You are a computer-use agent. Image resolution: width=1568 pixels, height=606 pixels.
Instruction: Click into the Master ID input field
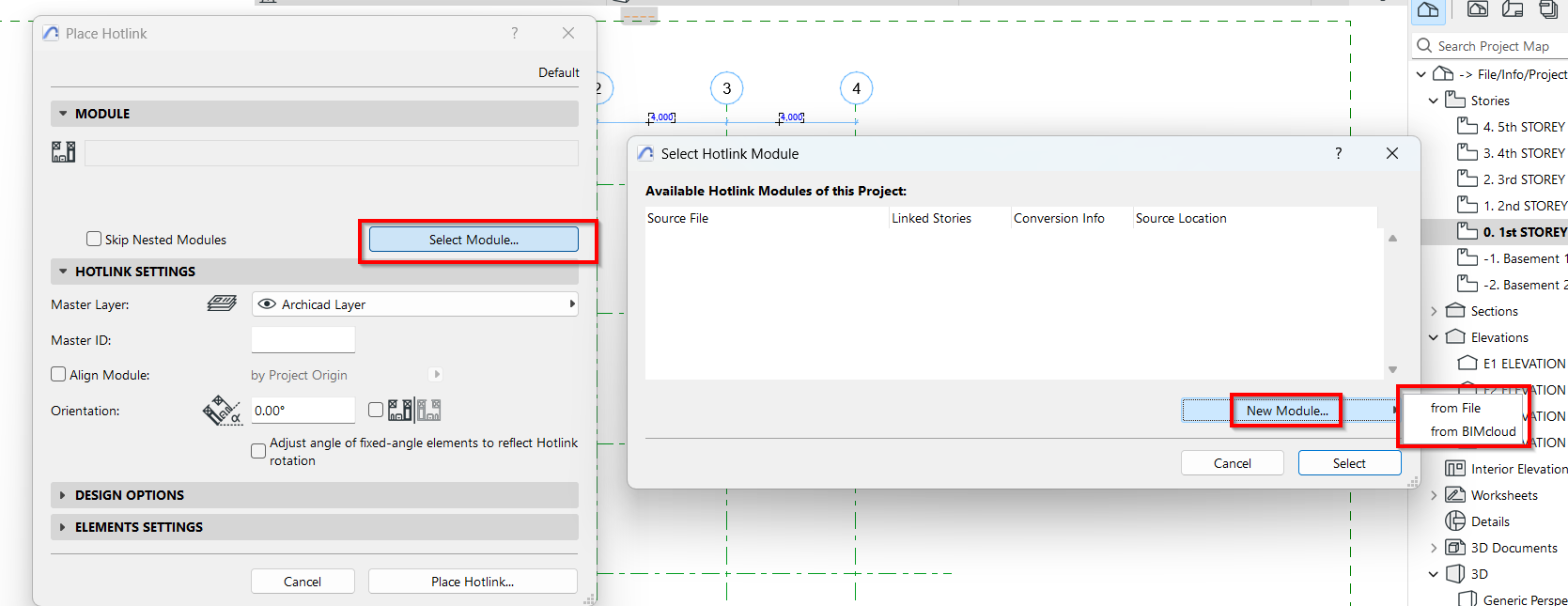point(303,340)
